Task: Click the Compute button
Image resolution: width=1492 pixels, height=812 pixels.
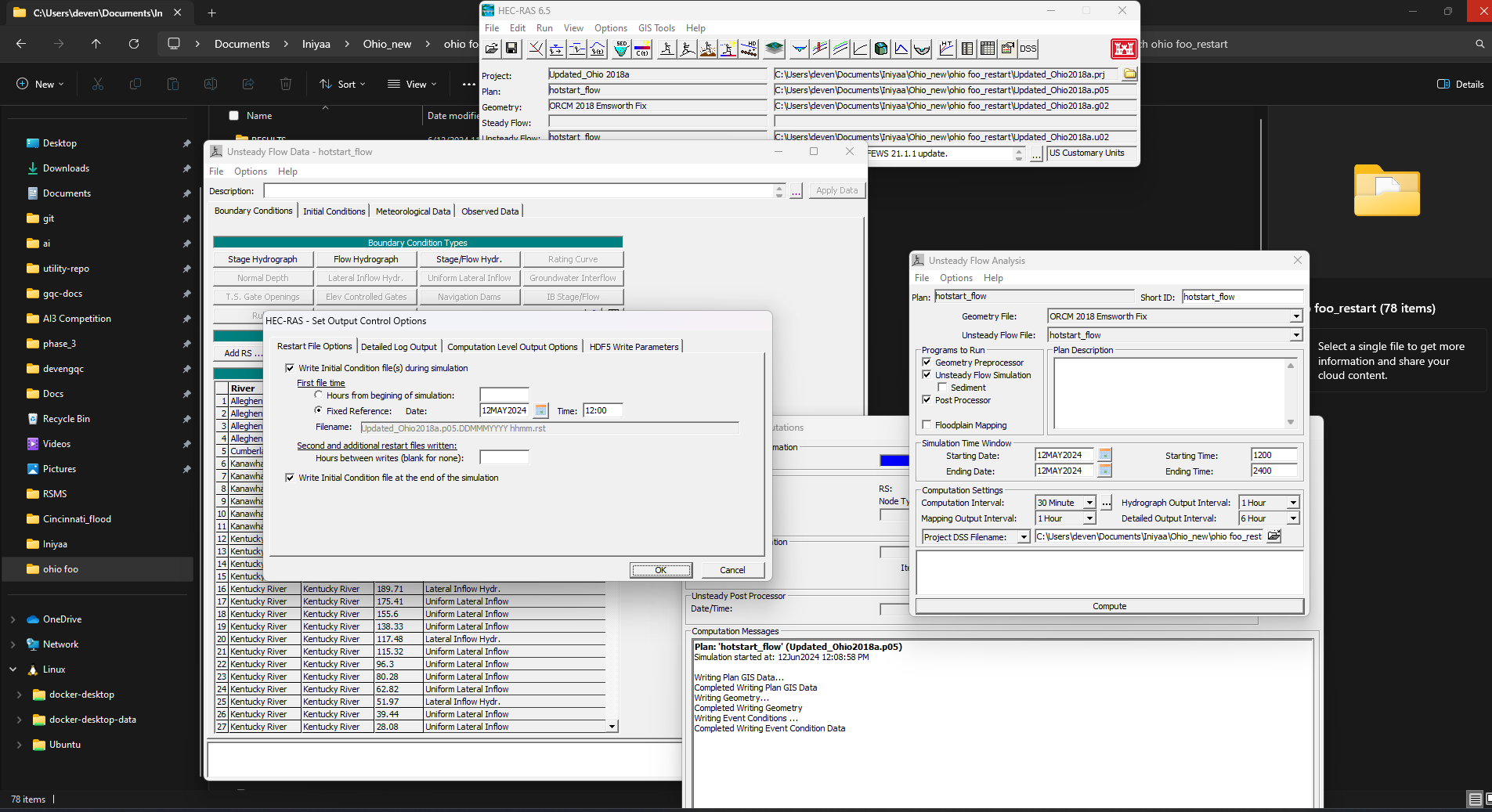Action: pos(1109,606)
